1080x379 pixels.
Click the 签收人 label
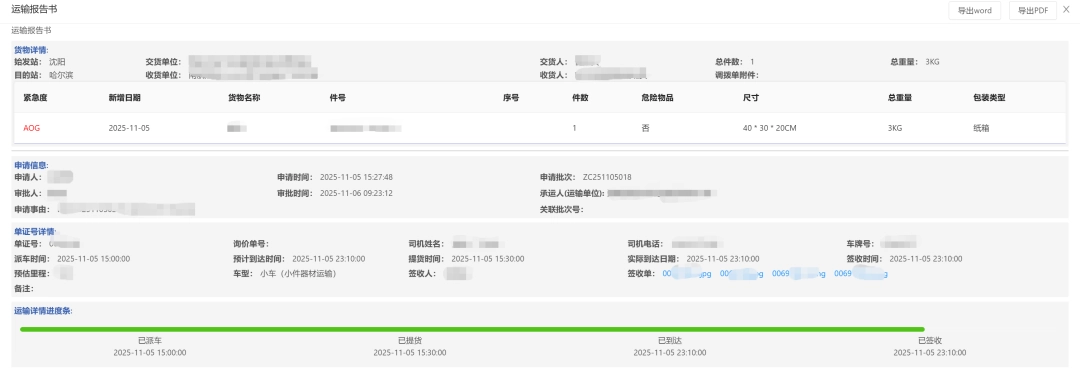point(422,274)
